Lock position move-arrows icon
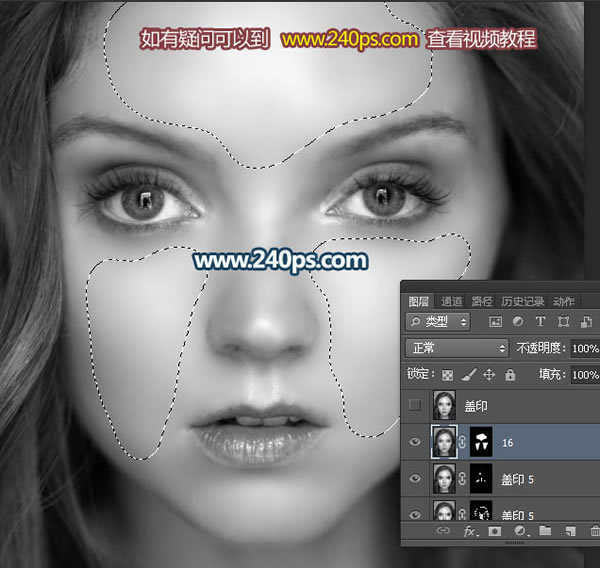The height and width of the screenshot is (568, 600). coord(489,374)
